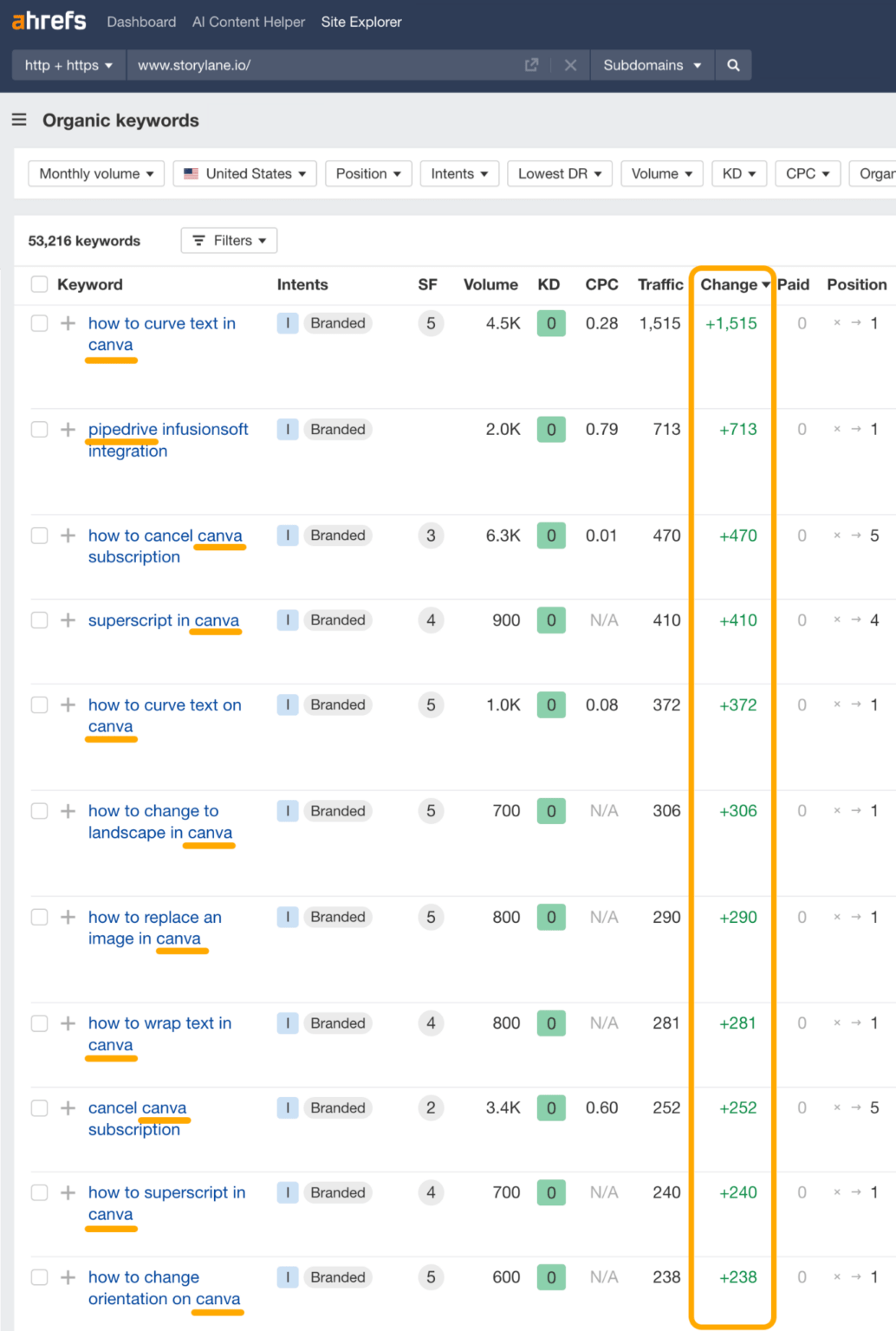Click the Intents 'I' badge for 'cancel canva subscription'
The width and height of the screenshot is (896, 1331).
click(x=287, y=1107)
